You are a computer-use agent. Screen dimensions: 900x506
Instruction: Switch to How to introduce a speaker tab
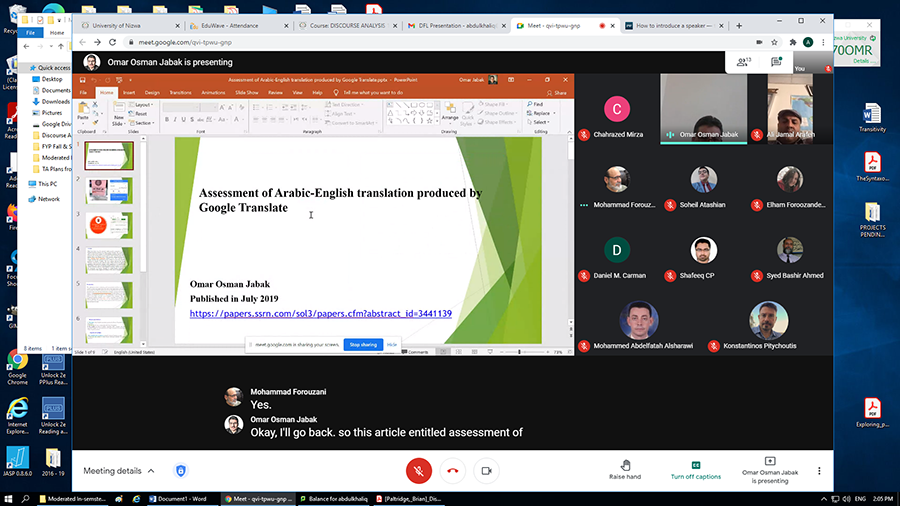click(x=674, y=26)
